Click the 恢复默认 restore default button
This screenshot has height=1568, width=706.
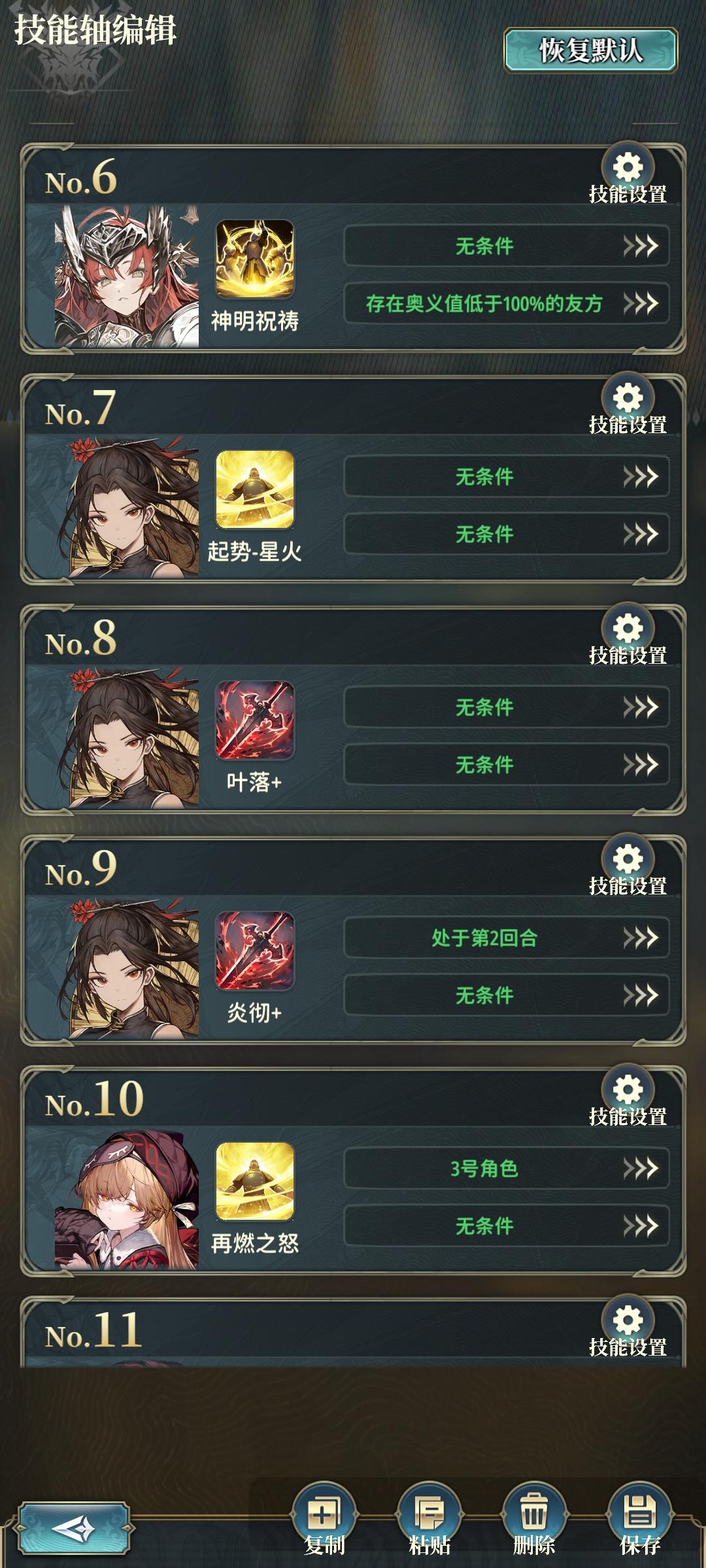pos(590,50)
